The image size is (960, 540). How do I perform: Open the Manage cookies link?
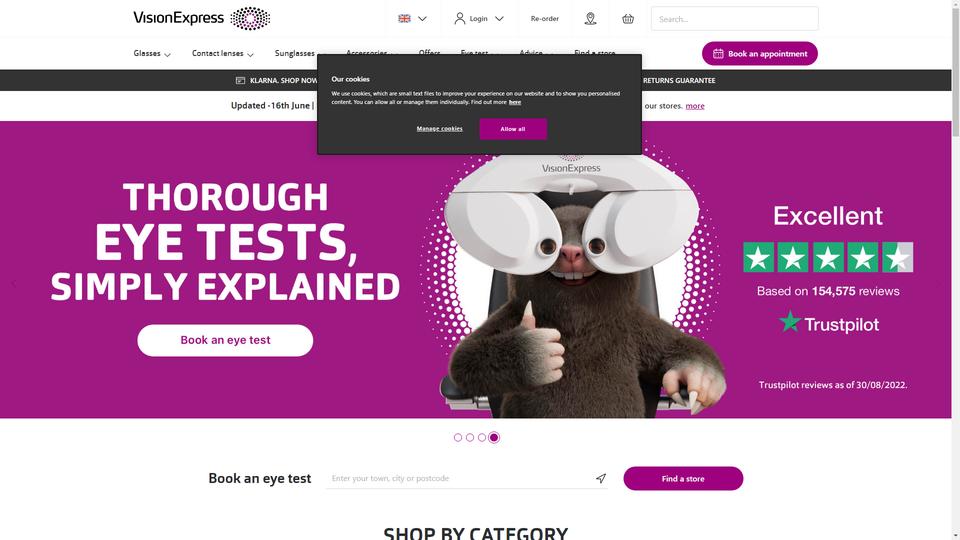(x=440, y=129)
